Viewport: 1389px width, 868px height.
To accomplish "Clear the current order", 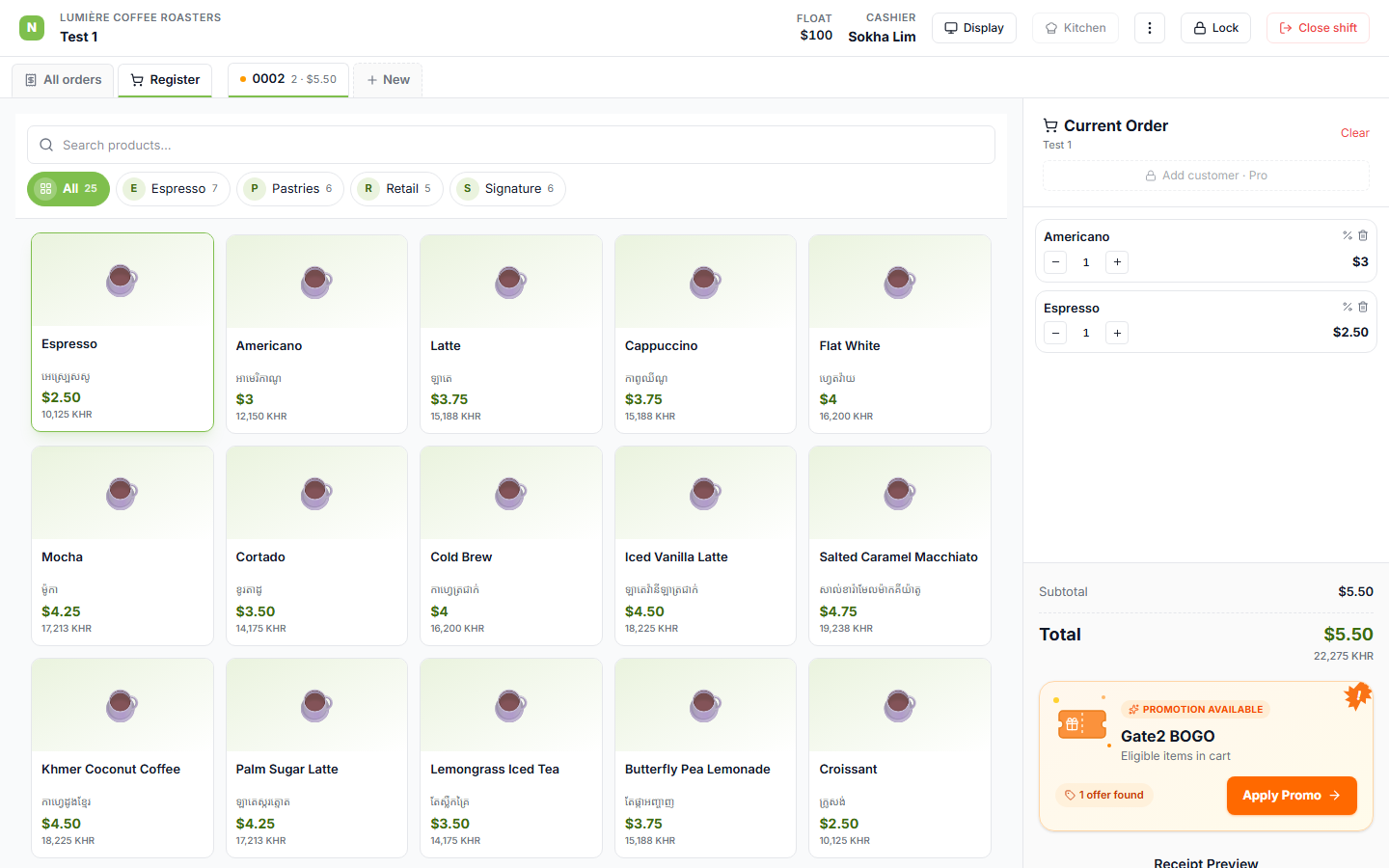I will click(1354, 133).
